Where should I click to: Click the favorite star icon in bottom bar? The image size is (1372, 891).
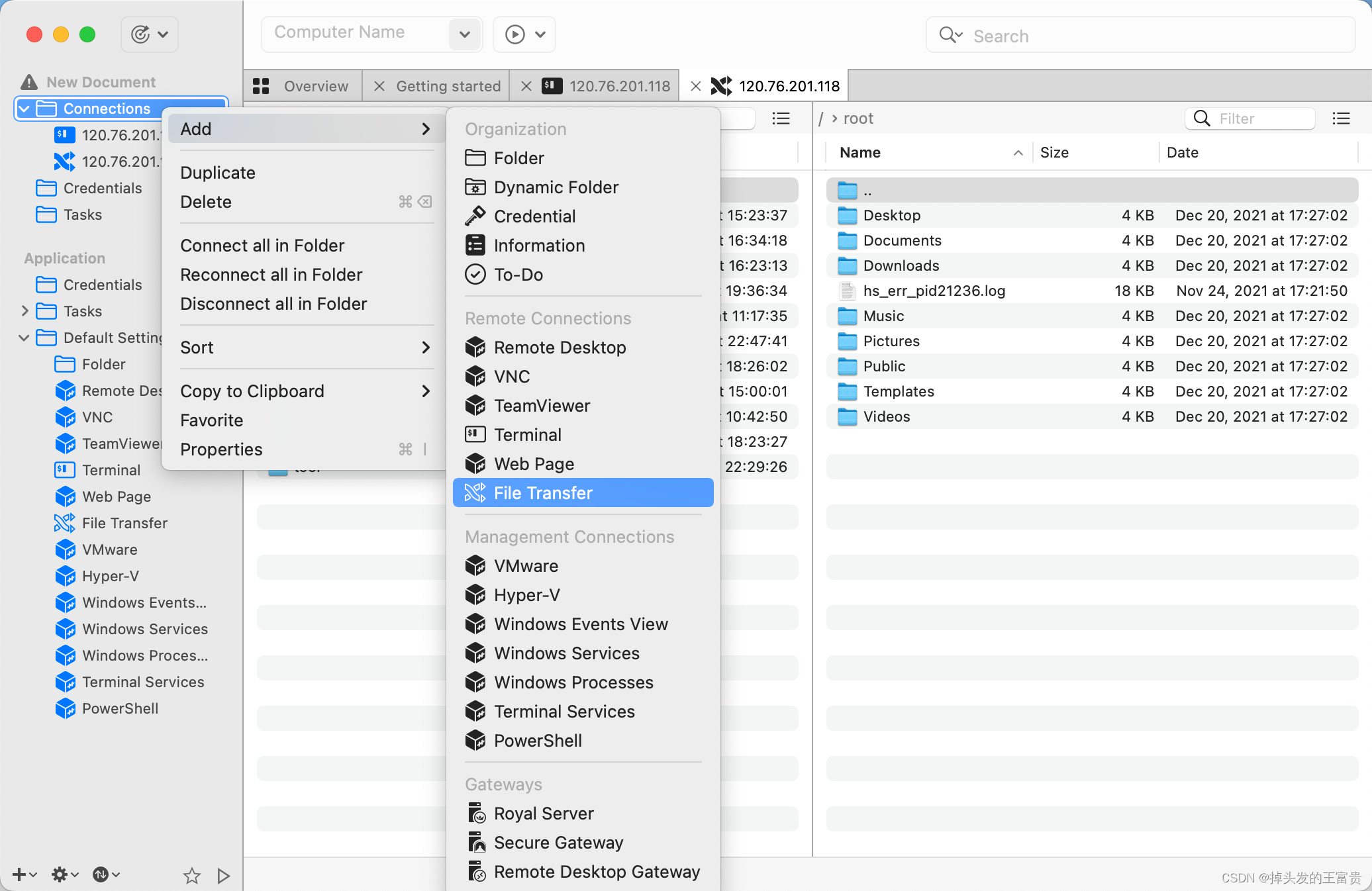pyautogui.click(x=191, y=875)
